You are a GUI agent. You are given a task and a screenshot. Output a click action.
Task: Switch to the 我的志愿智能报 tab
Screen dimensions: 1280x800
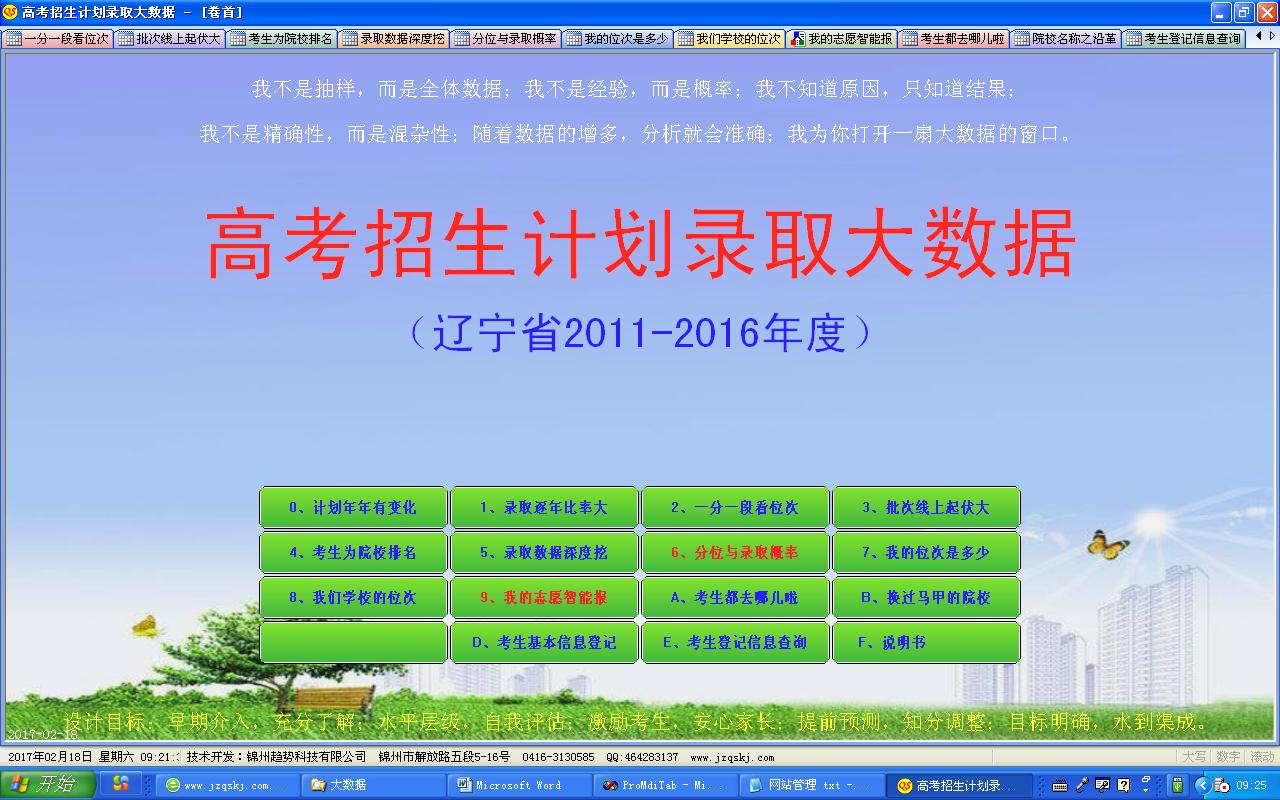[x=841, y=39]
